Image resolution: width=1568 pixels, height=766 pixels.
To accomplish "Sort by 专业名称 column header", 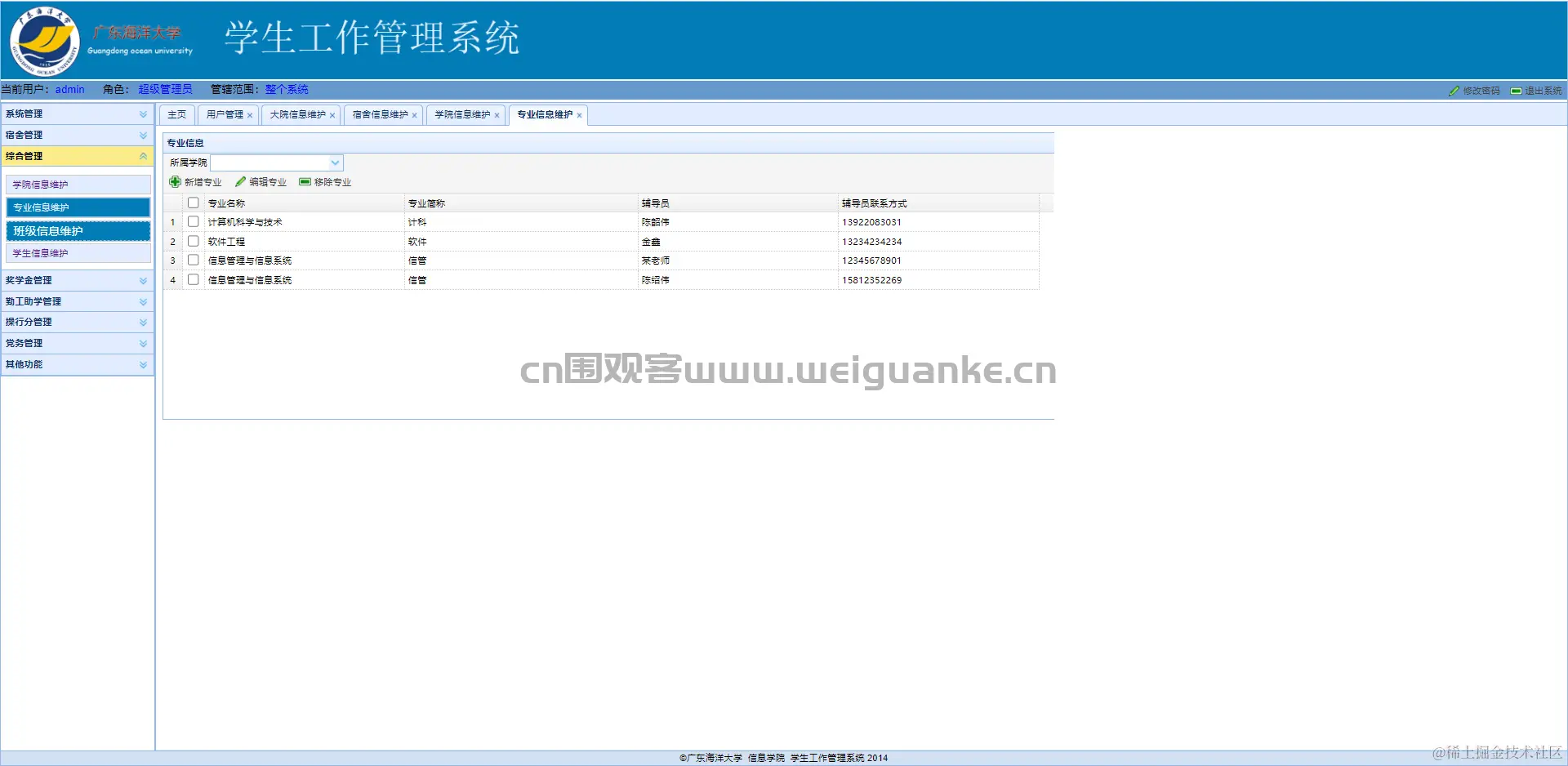I will coord(304,203).
